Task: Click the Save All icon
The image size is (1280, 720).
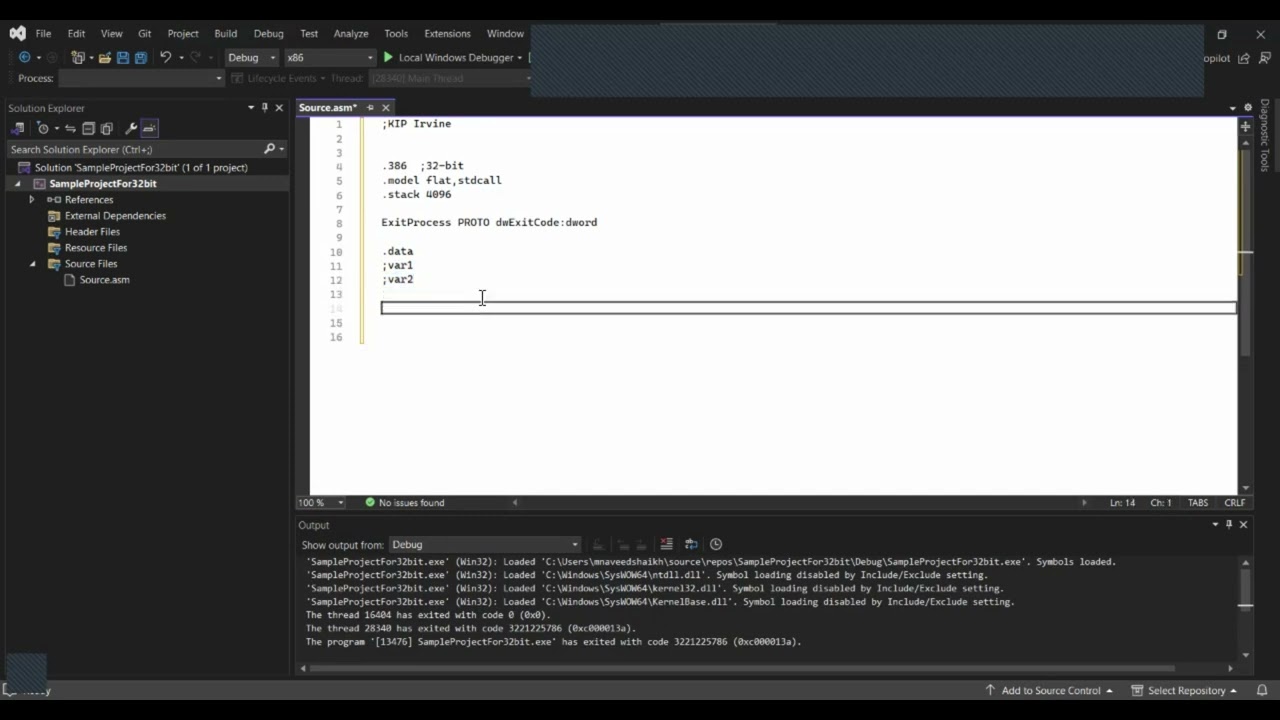Action: point(141,58)
